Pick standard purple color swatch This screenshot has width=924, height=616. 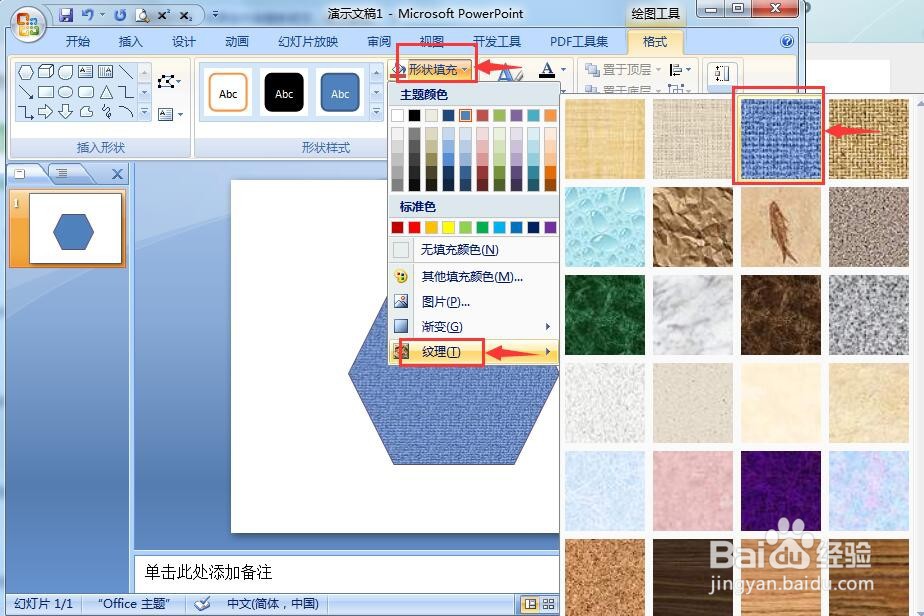pos(550,227)
